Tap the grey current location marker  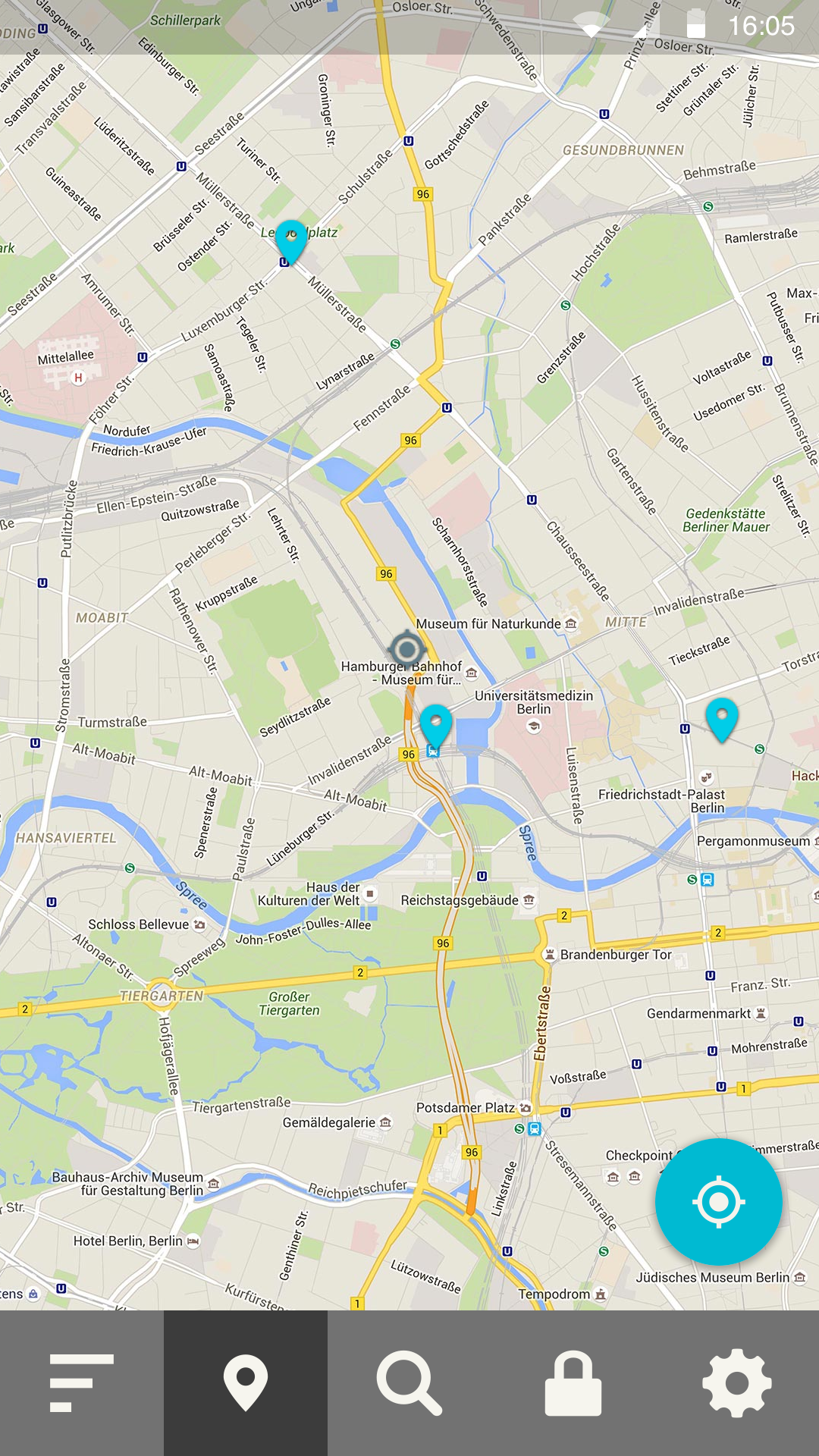(x=407, y=649)
